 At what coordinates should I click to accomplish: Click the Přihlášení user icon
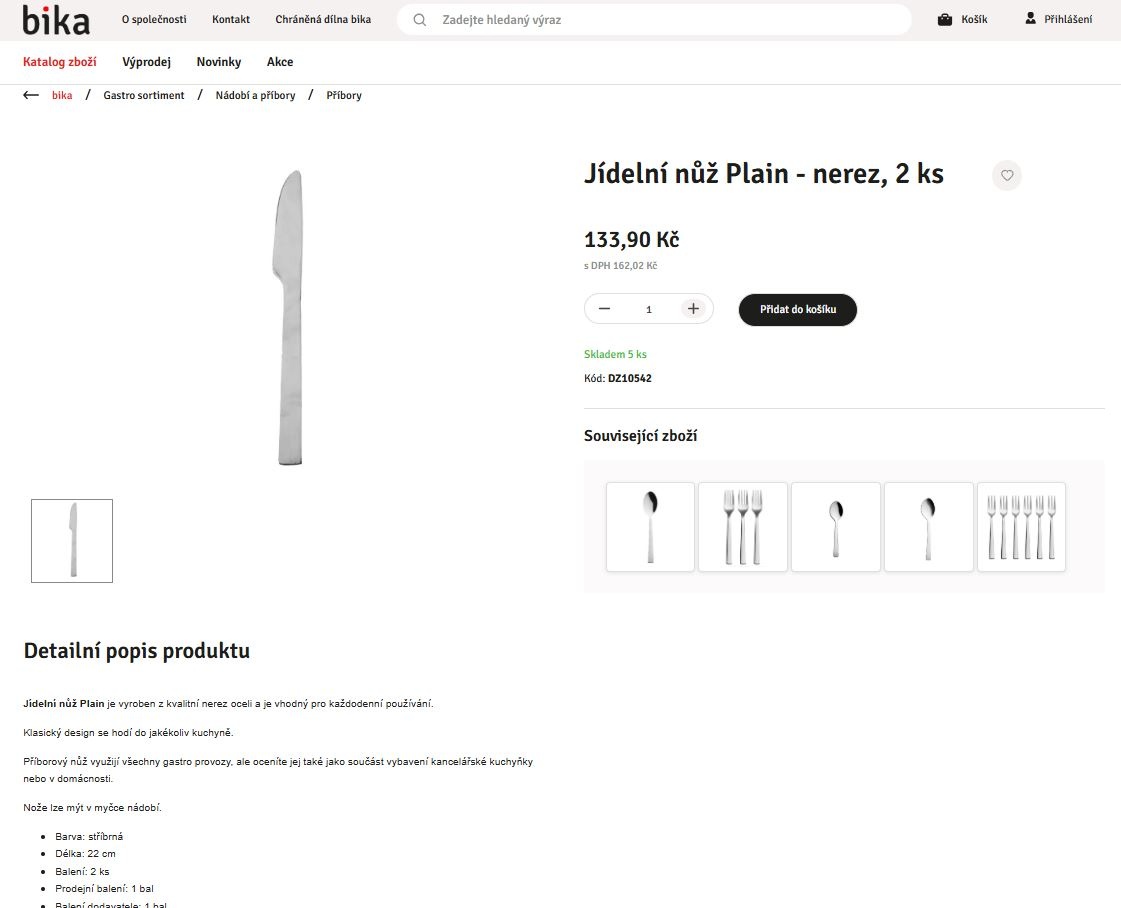[x=1031, y=19]
